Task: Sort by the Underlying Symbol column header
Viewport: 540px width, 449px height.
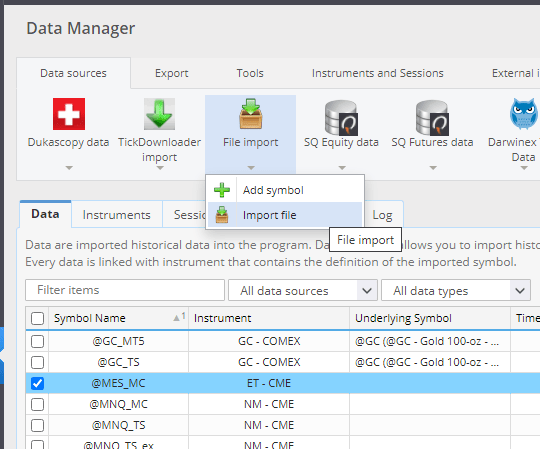Action: click(430, 318)
